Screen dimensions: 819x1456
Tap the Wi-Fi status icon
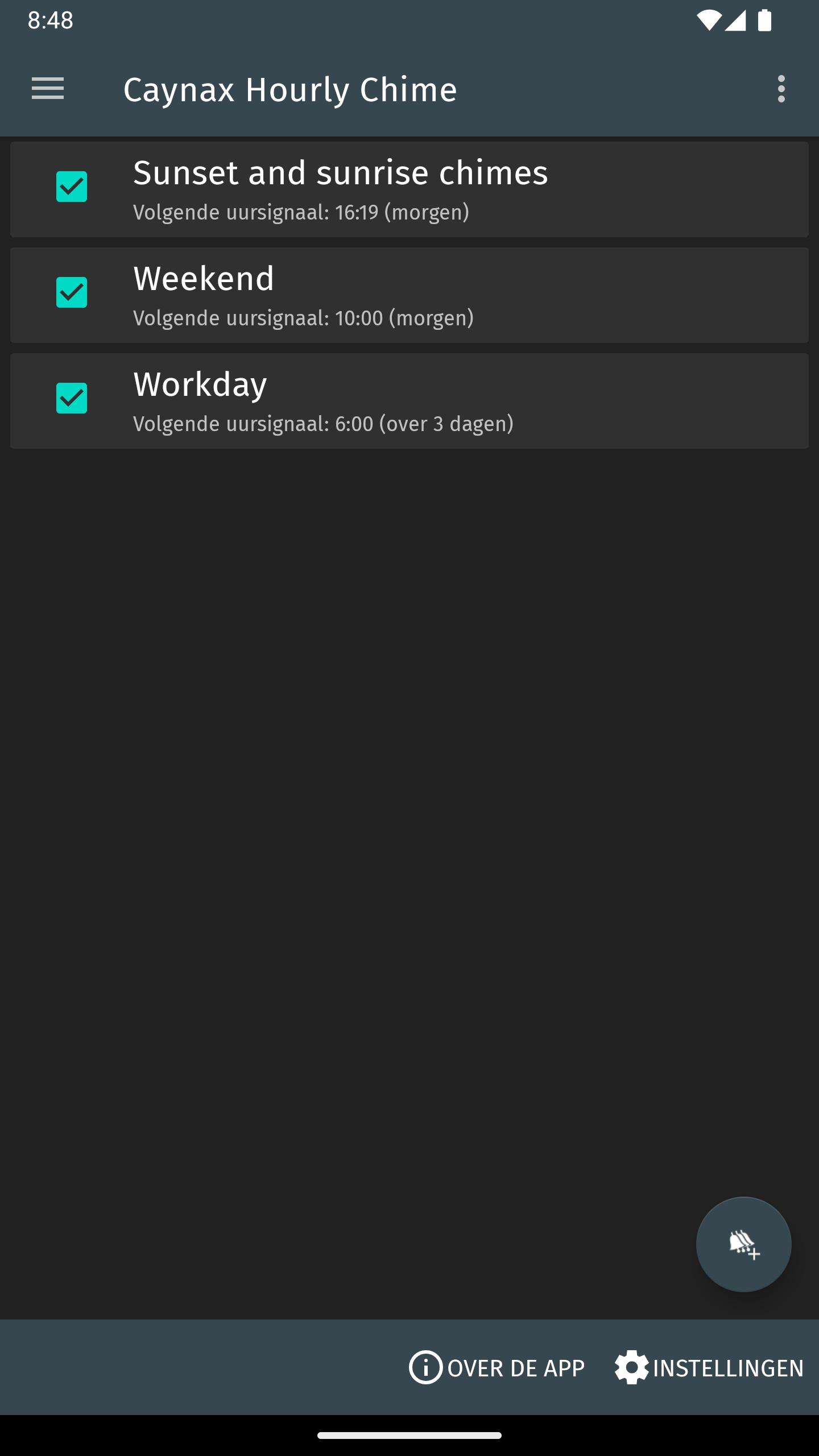(709, 21)
